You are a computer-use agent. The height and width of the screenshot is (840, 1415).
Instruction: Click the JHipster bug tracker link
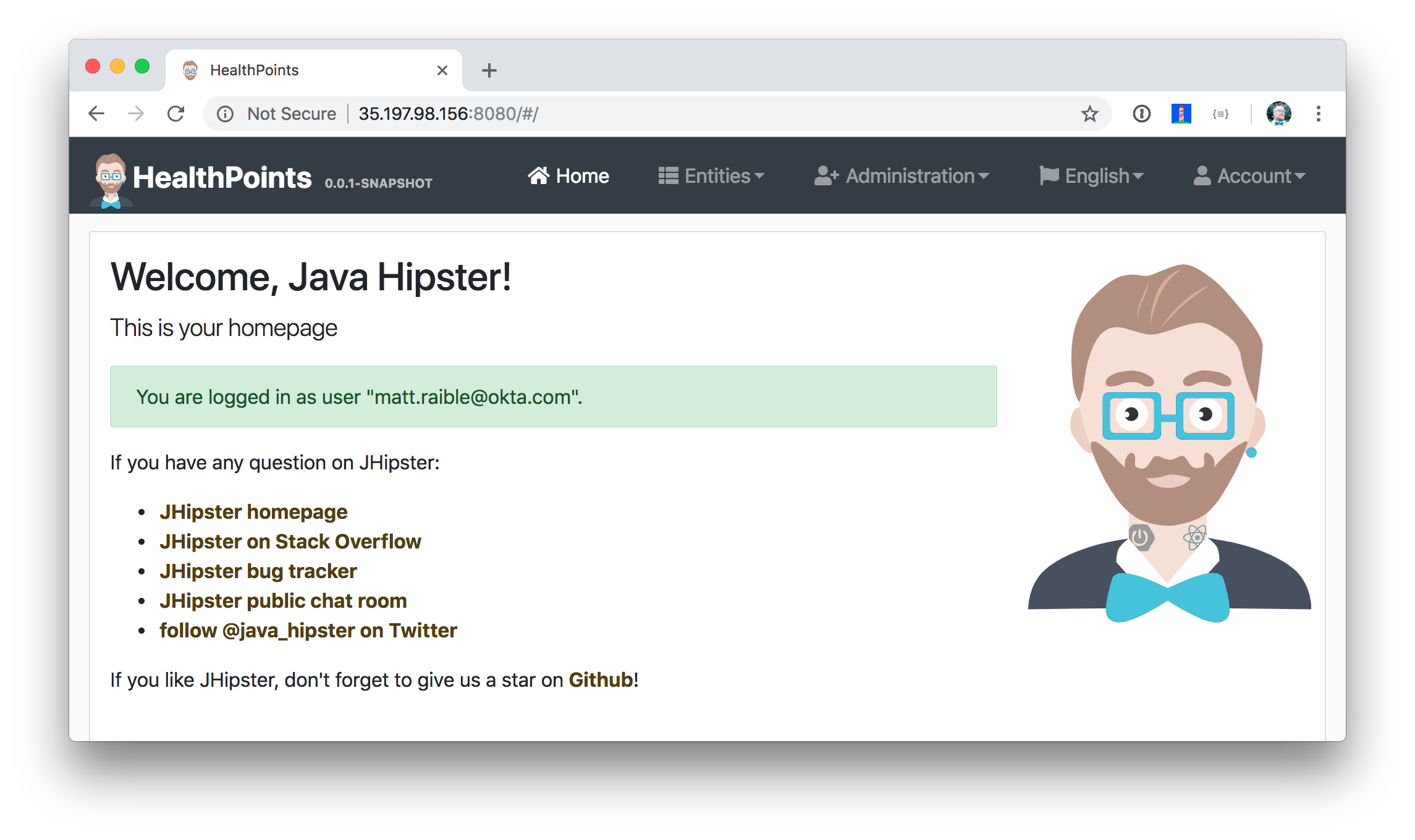[x=258, y=571]
